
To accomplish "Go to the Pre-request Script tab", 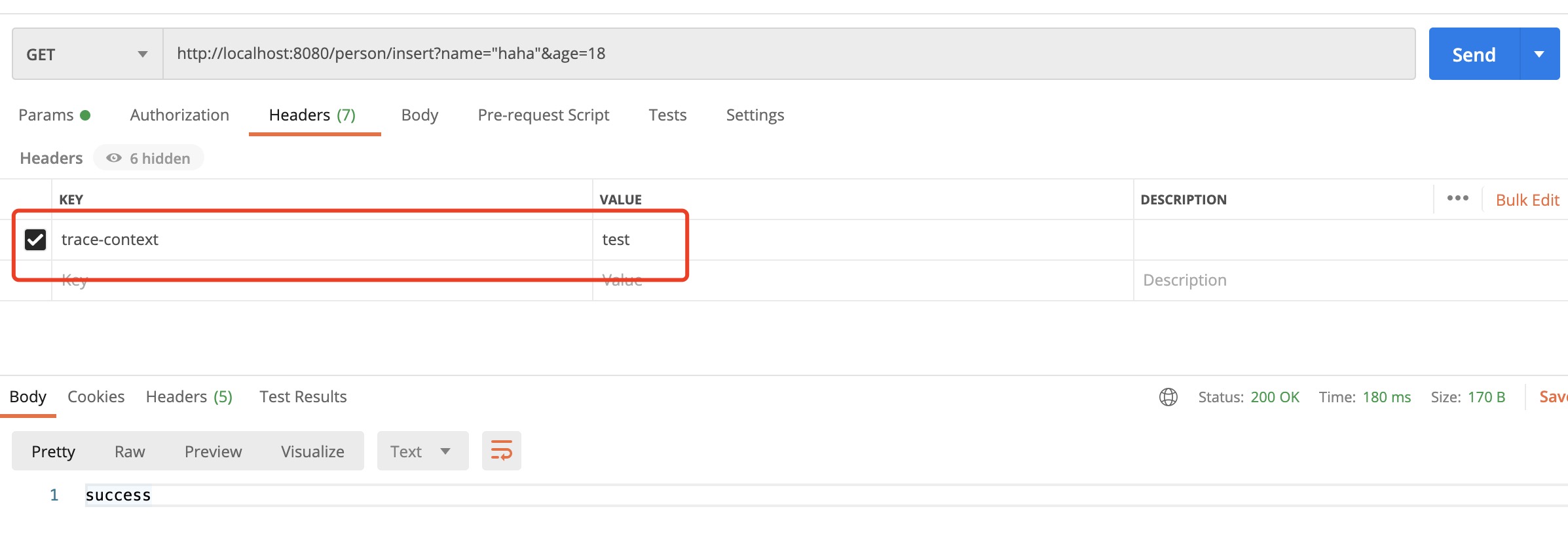I will (543, 115).
